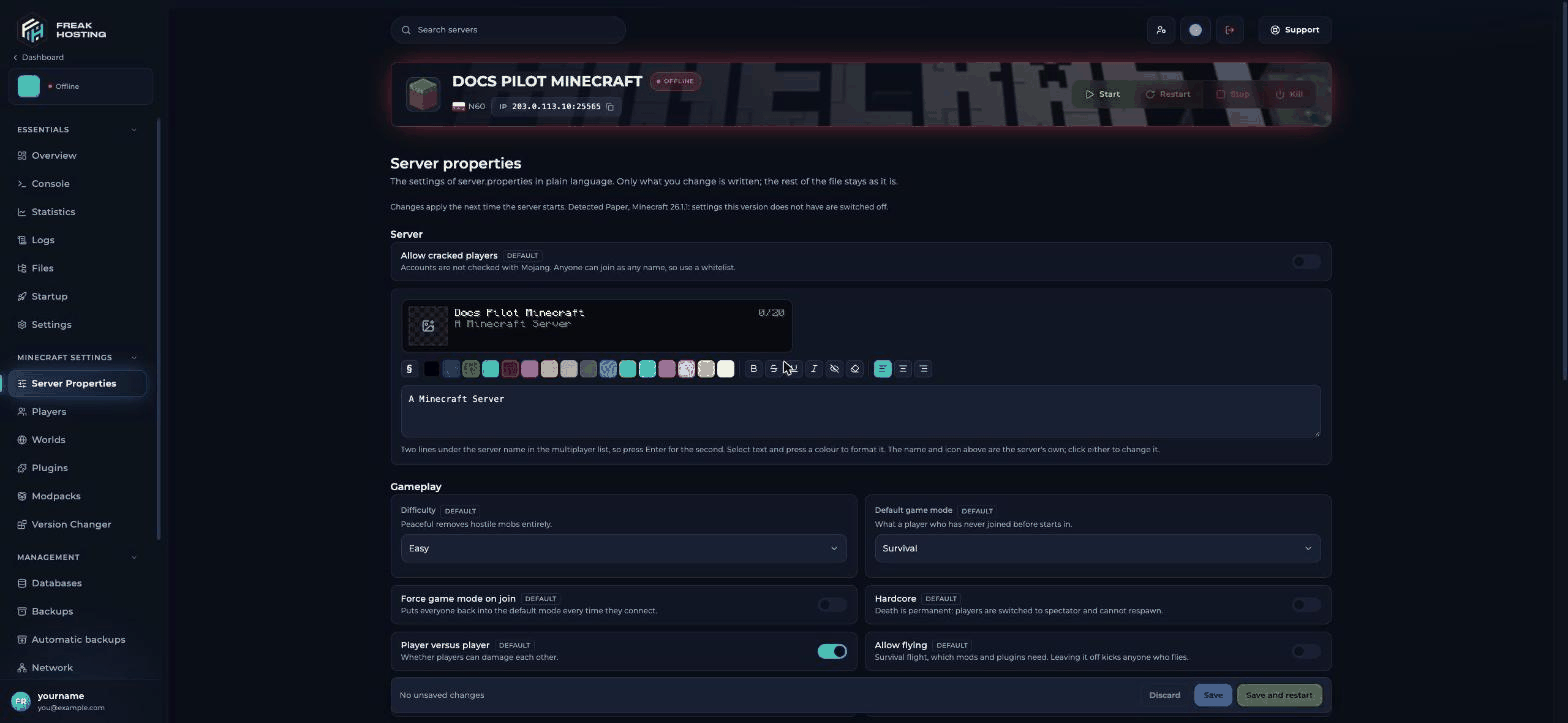
Task: Toggle Allow cracked players
Action: [1306, 261]
